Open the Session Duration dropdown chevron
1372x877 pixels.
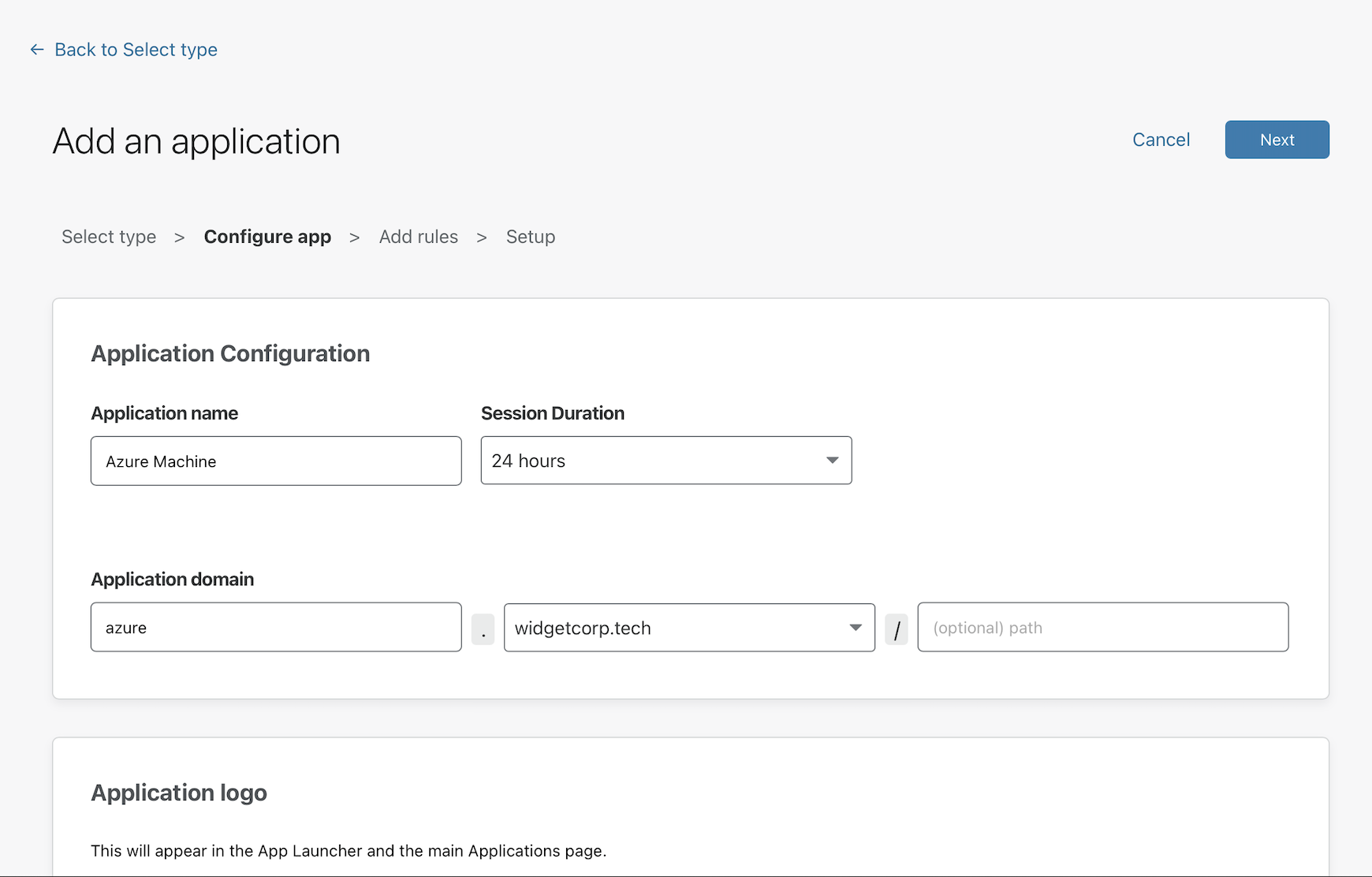coord(831,460)
